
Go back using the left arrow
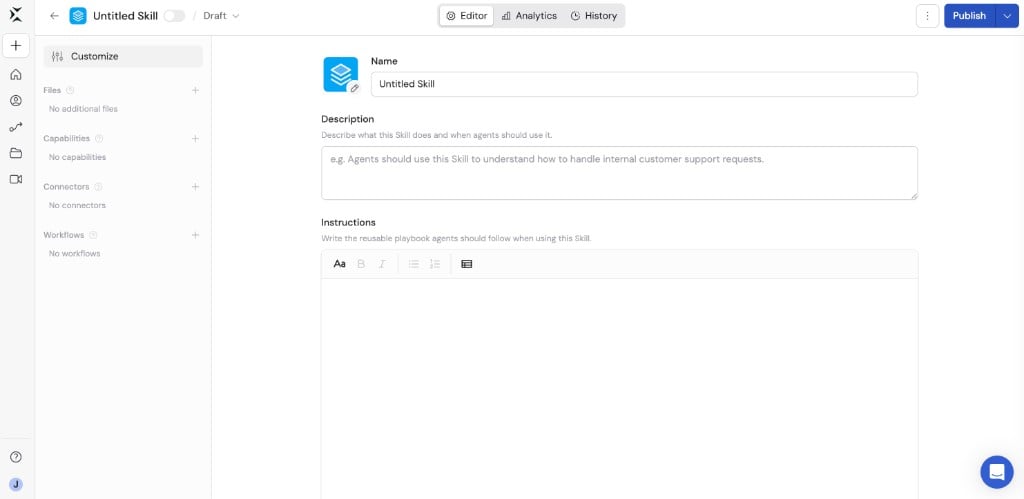coord(54,16)
